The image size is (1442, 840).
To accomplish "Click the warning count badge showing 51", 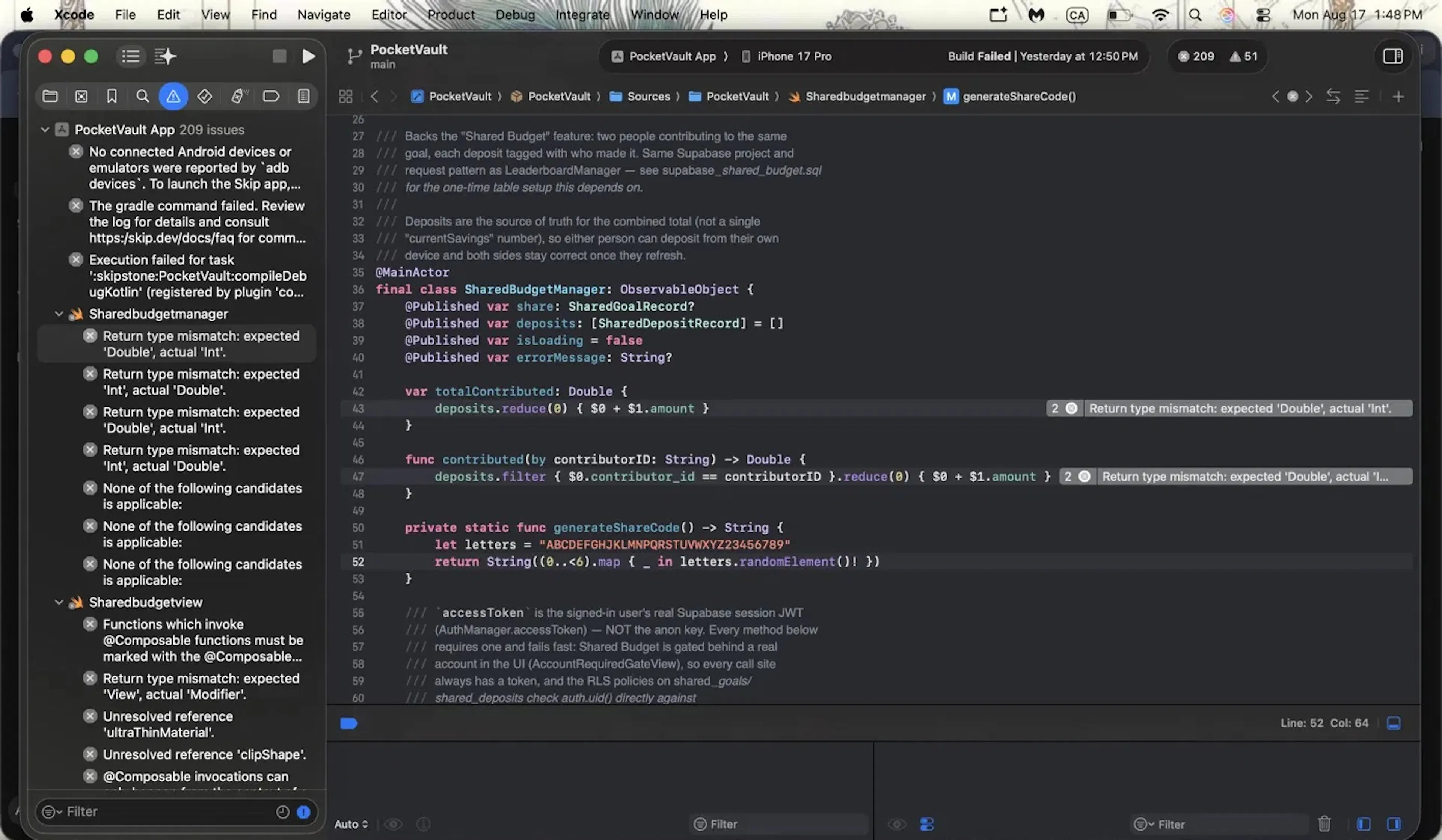I will (1243, 56).
